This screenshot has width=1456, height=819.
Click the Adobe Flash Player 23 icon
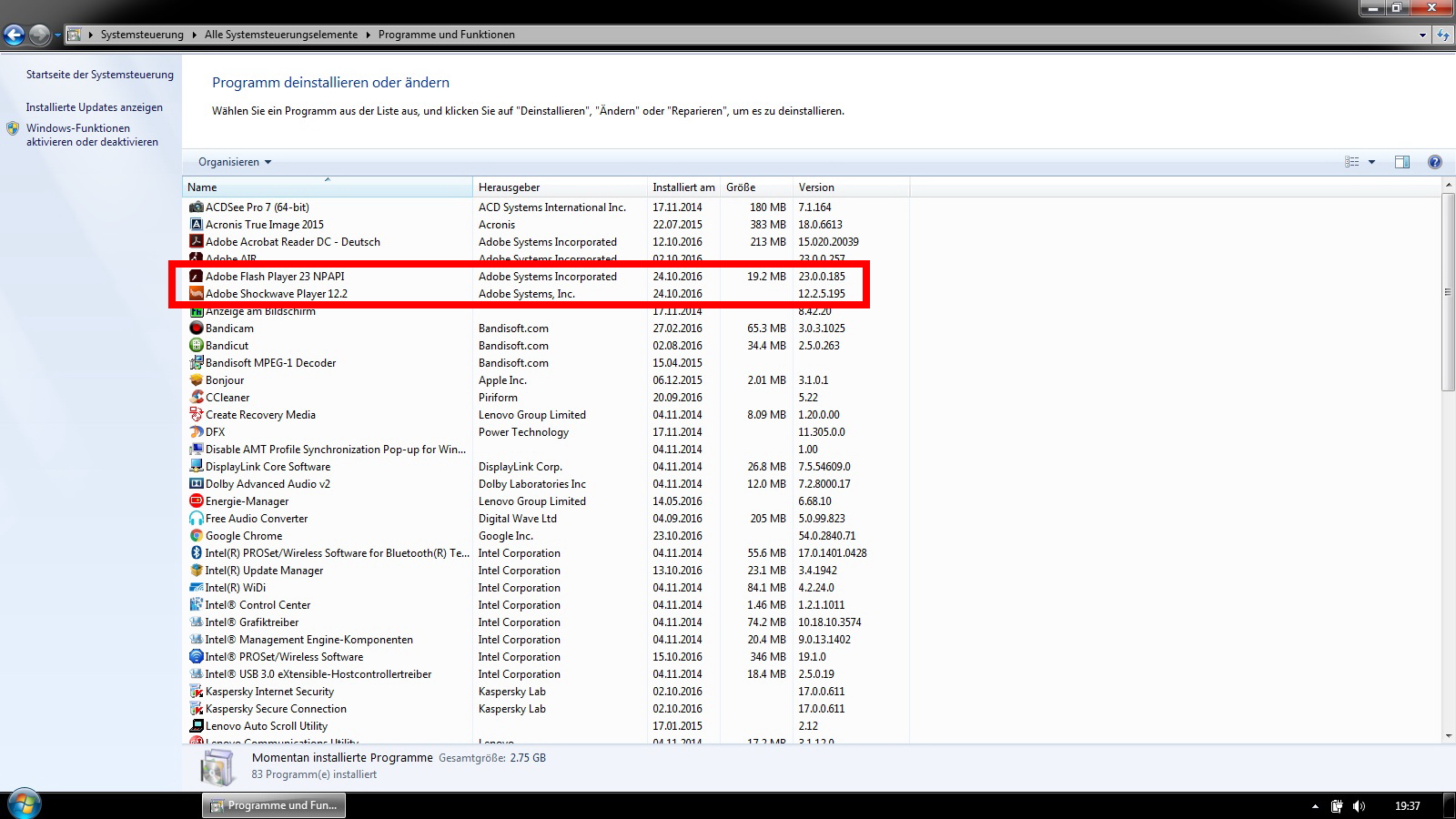click(196, 277)
